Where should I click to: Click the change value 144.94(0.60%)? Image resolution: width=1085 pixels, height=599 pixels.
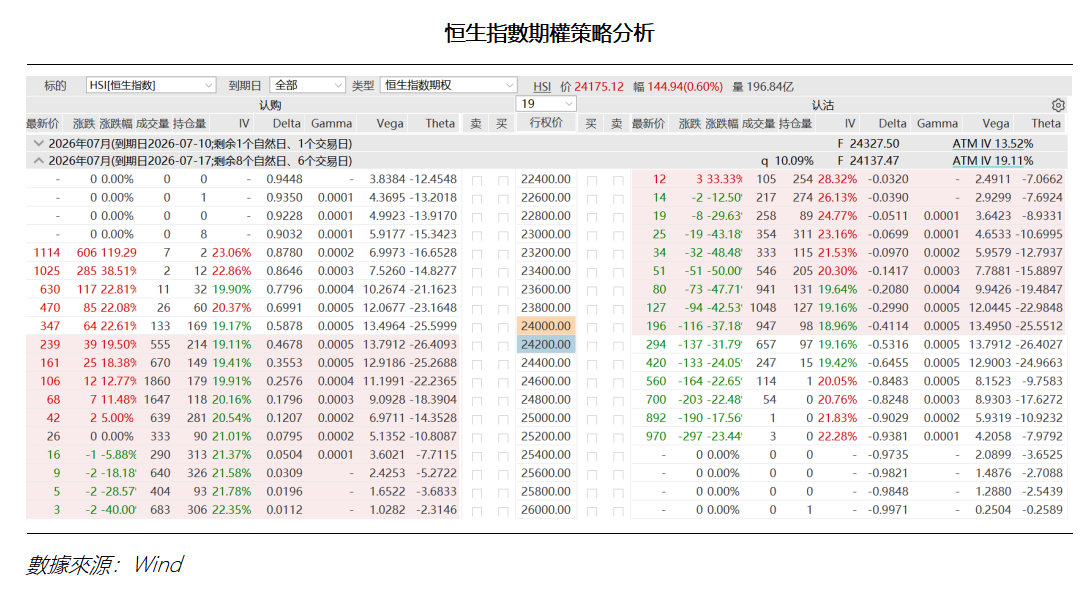point(685,86)
